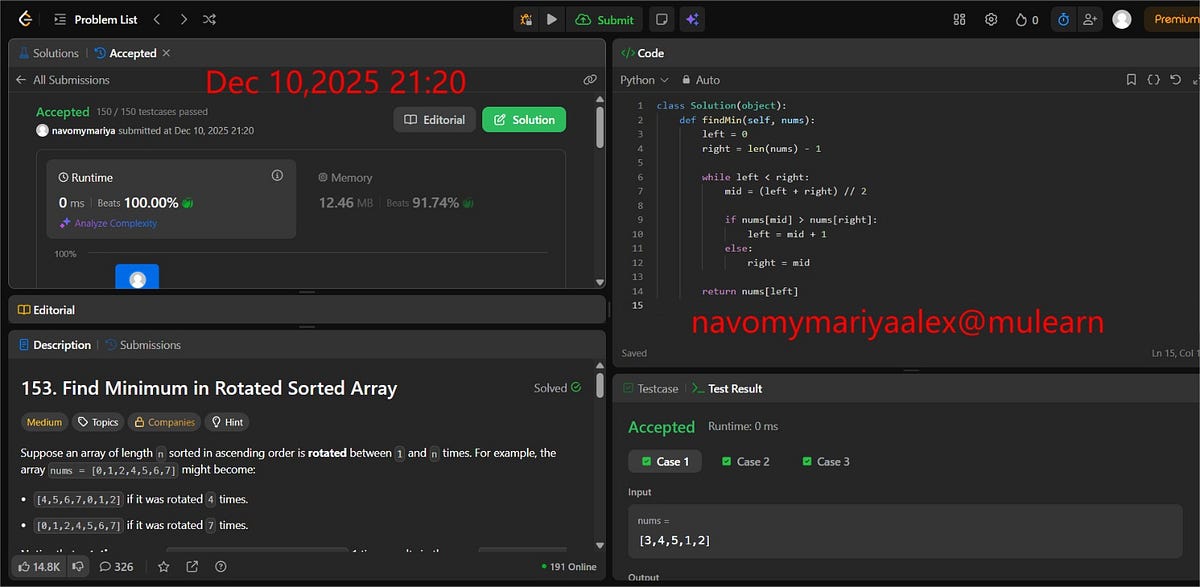The width and height of the screenshot is (1200, 587).
Task: Invite a collaborator add-person icon
Action: point(1088,19)
